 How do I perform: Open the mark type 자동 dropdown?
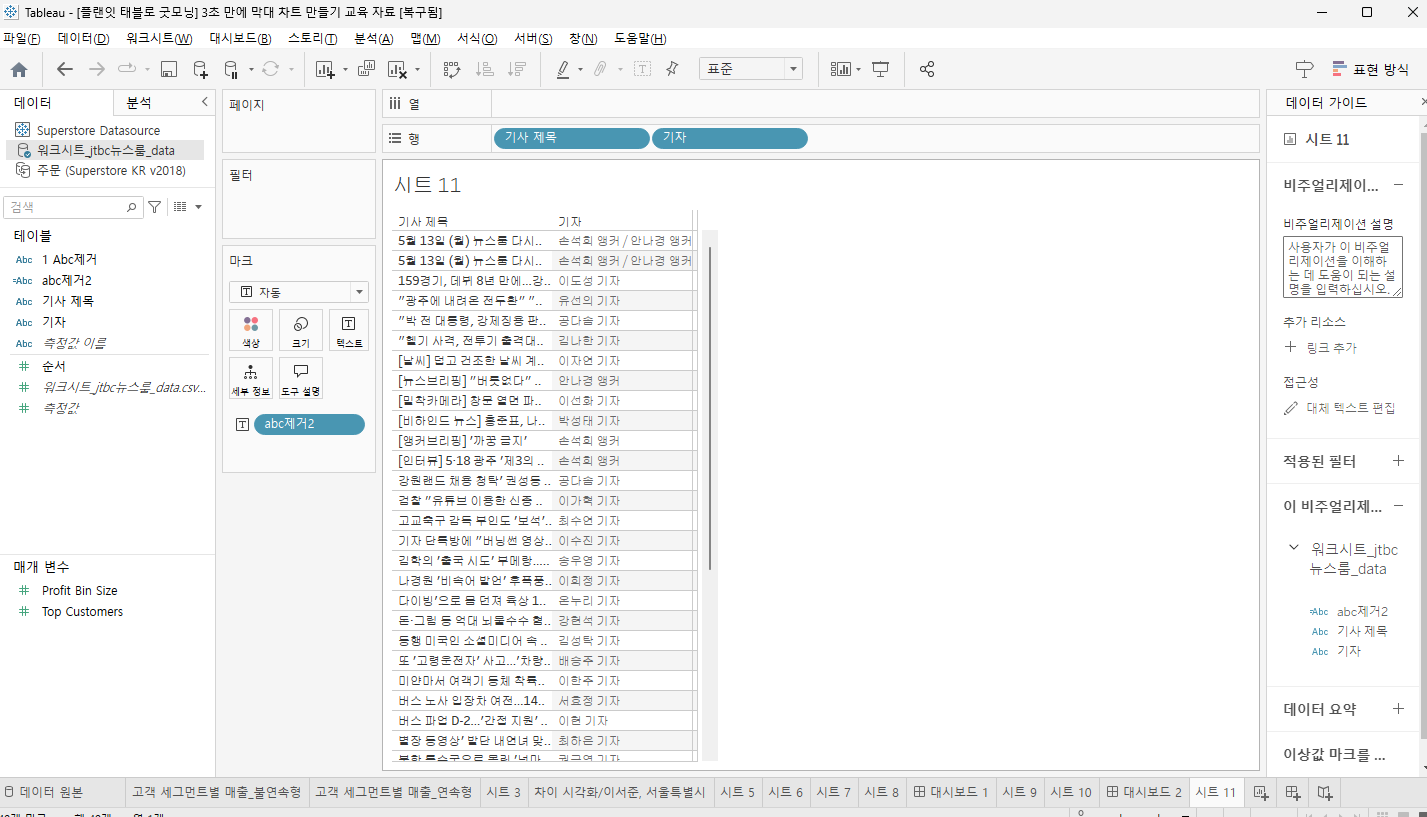click(x=299, y=292)
